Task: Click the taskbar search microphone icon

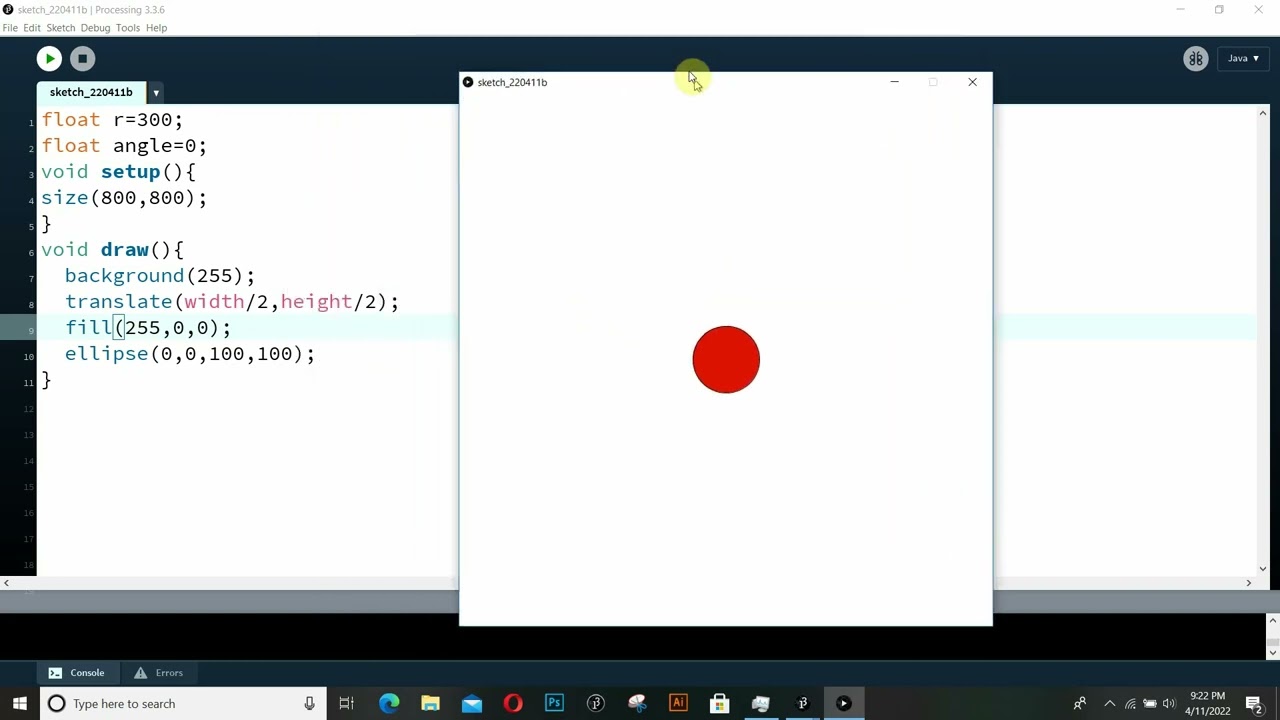Action: tap(309, 703)
